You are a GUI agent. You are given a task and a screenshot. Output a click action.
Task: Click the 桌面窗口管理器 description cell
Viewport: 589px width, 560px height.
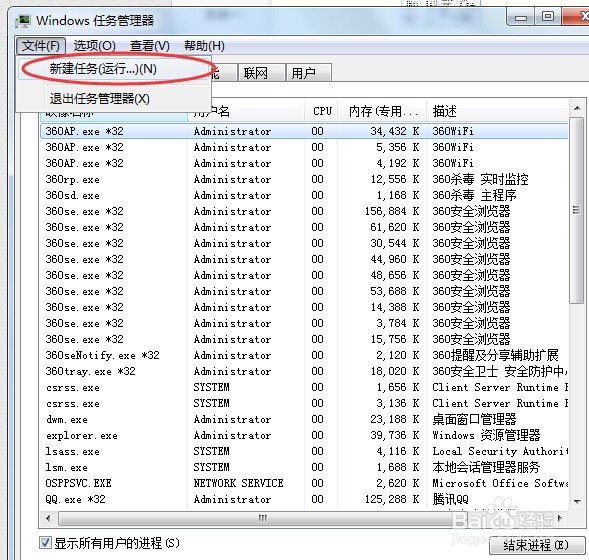474,419
